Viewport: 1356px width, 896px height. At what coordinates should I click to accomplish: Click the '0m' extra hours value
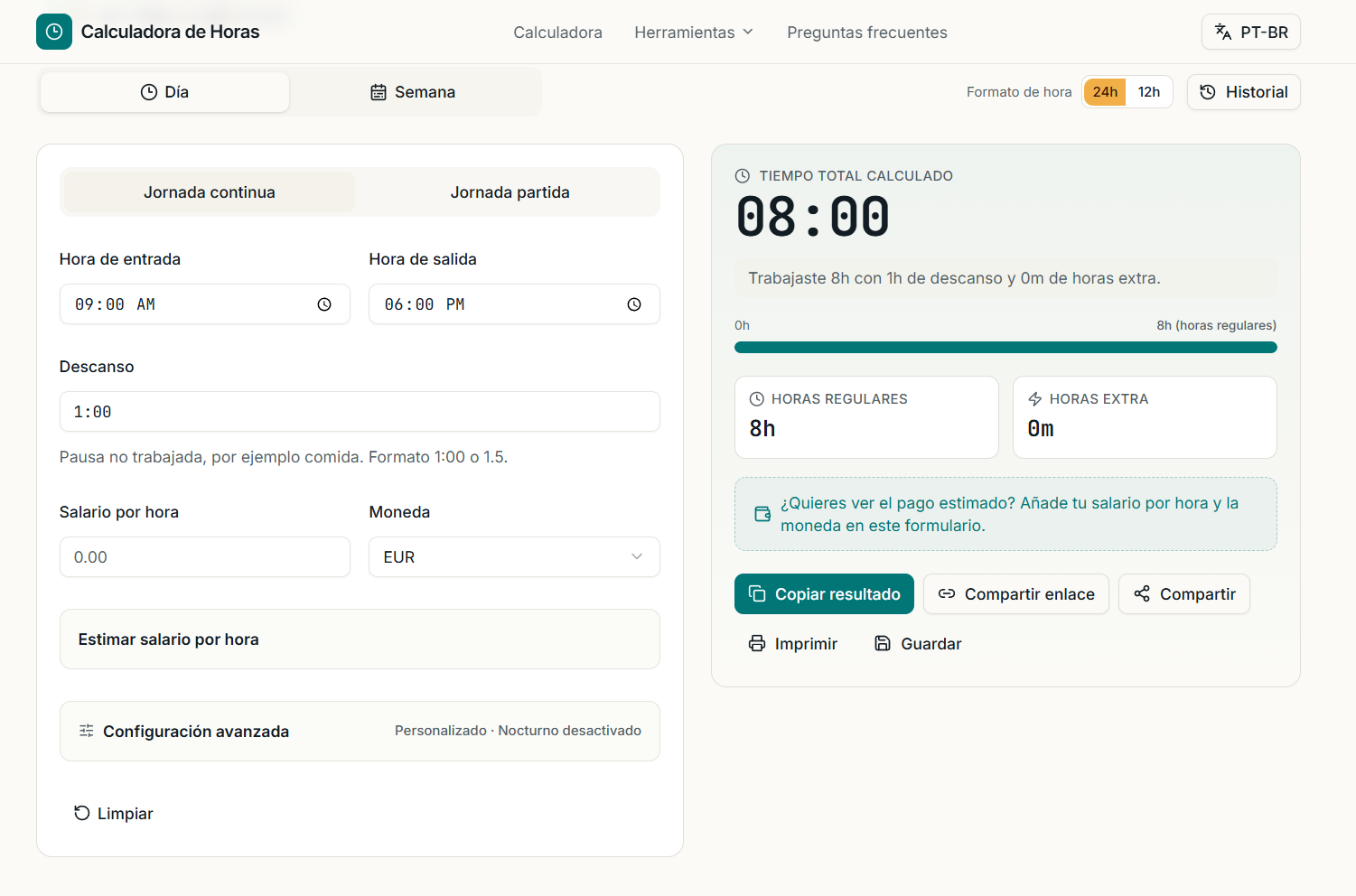tap(1041, 429)
